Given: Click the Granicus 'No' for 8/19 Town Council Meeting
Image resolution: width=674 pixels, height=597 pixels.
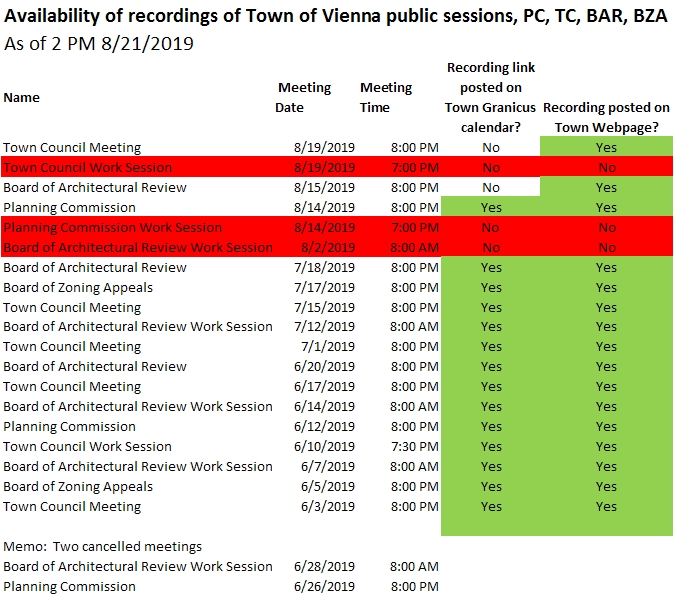Looking at the screenshot, I should [490, 147].
